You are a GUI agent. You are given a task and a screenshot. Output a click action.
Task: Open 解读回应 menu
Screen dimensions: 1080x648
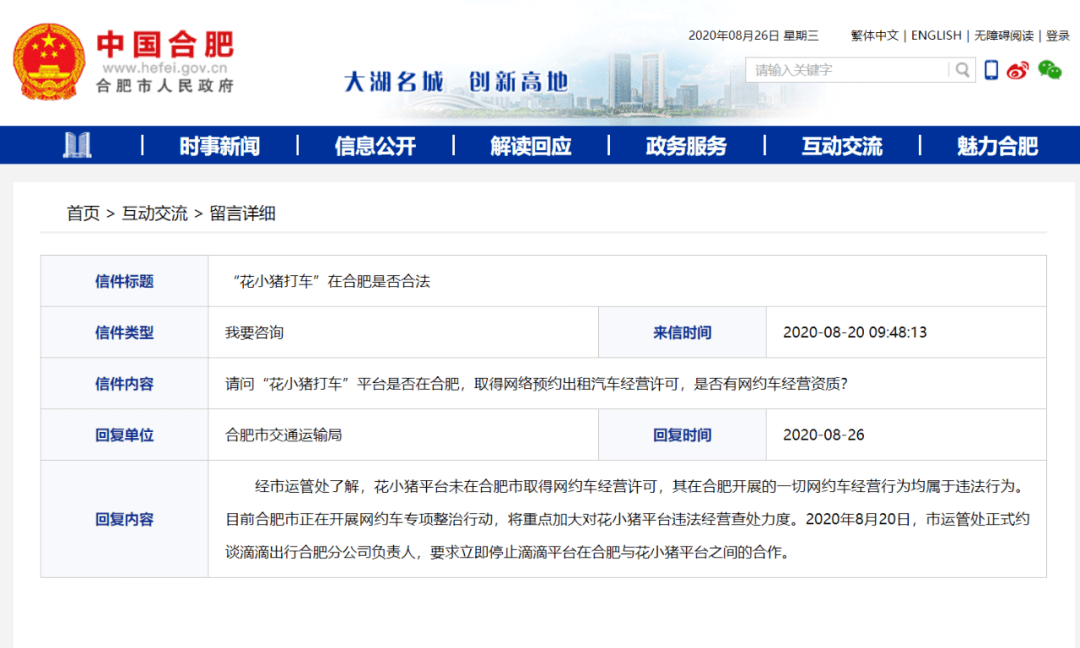tap(530, 146)
